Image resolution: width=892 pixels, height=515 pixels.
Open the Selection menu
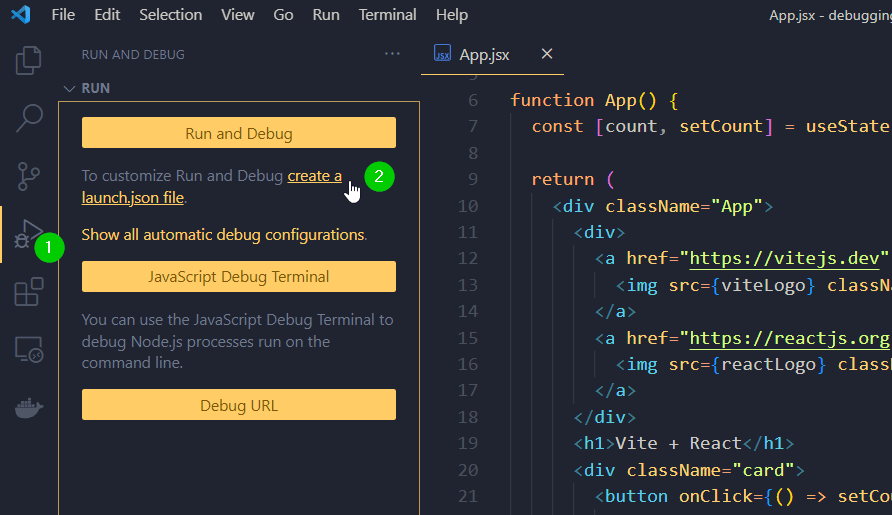(x=171, y=15)
